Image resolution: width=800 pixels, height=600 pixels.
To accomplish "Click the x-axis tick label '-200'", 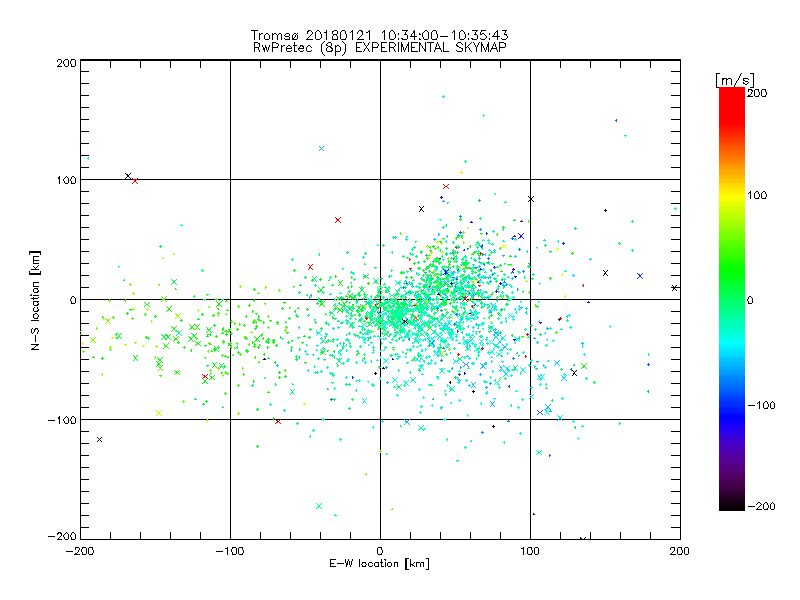I will point(80,551).
